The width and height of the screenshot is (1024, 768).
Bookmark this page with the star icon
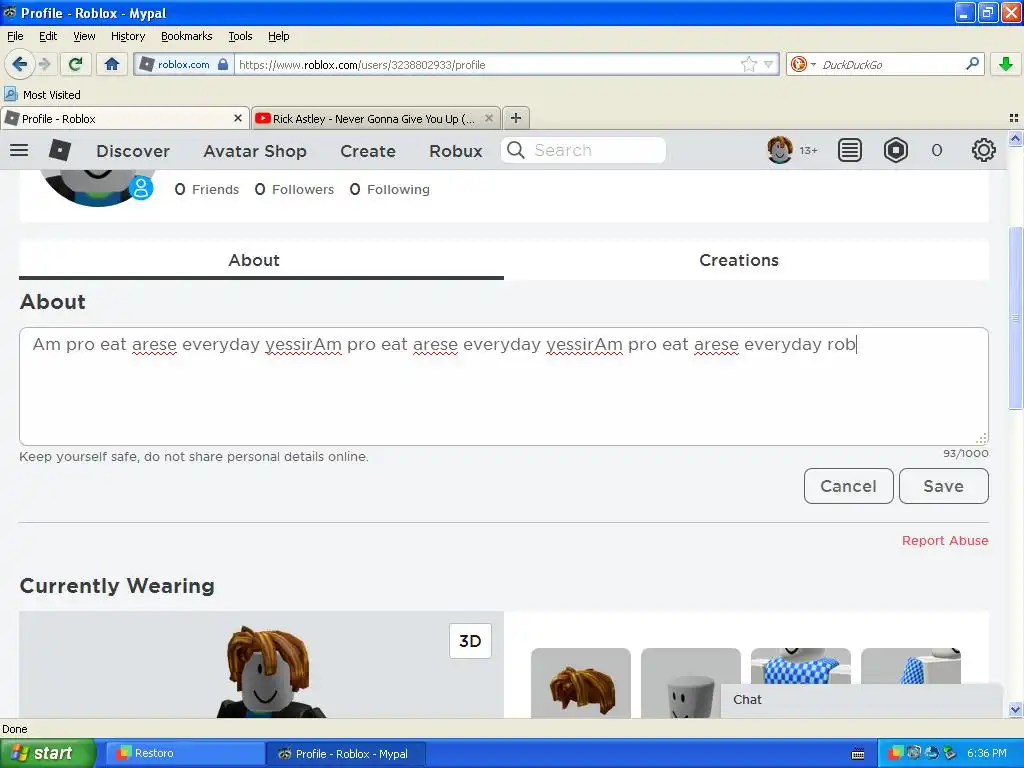[x=748, y=64]
